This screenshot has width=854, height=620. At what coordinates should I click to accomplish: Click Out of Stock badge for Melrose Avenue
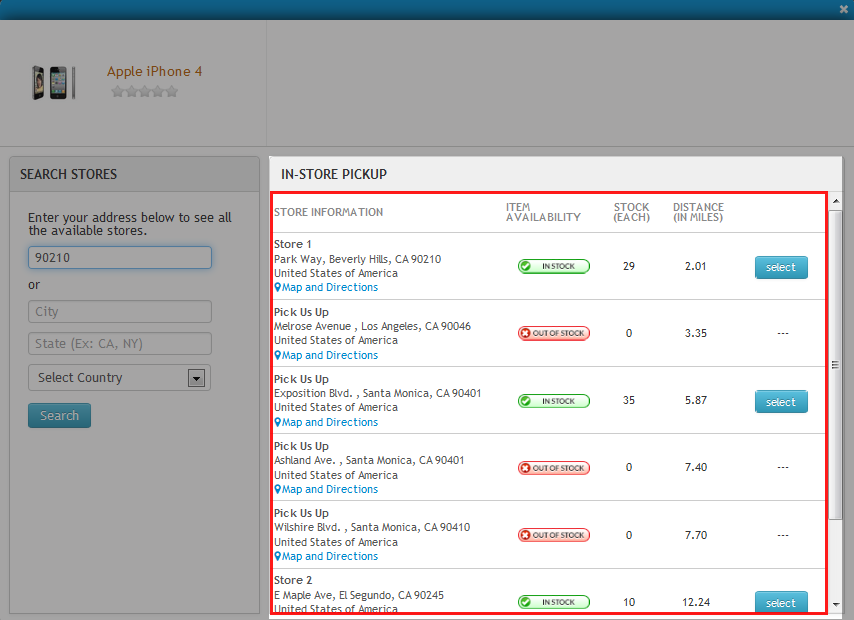point(553,334)
